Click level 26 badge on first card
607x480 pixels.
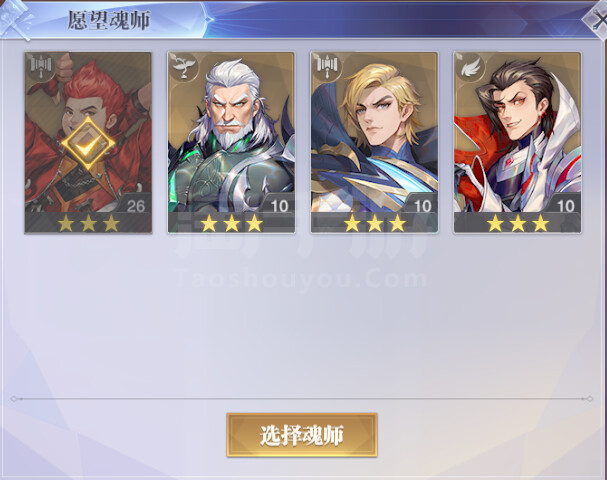(x=136, y=206)
